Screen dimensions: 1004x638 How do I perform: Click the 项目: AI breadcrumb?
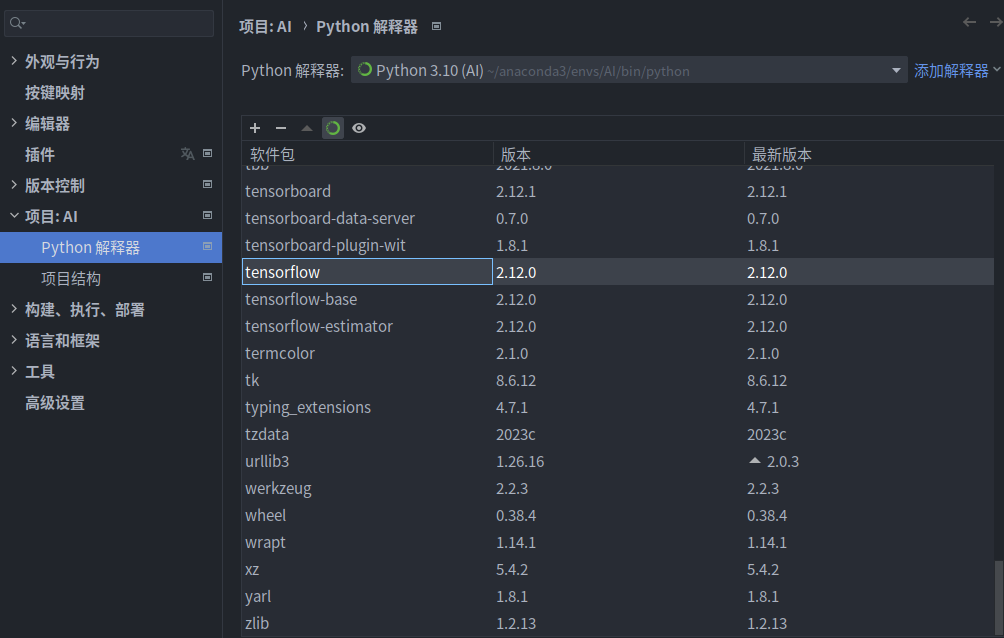point(265,26)
